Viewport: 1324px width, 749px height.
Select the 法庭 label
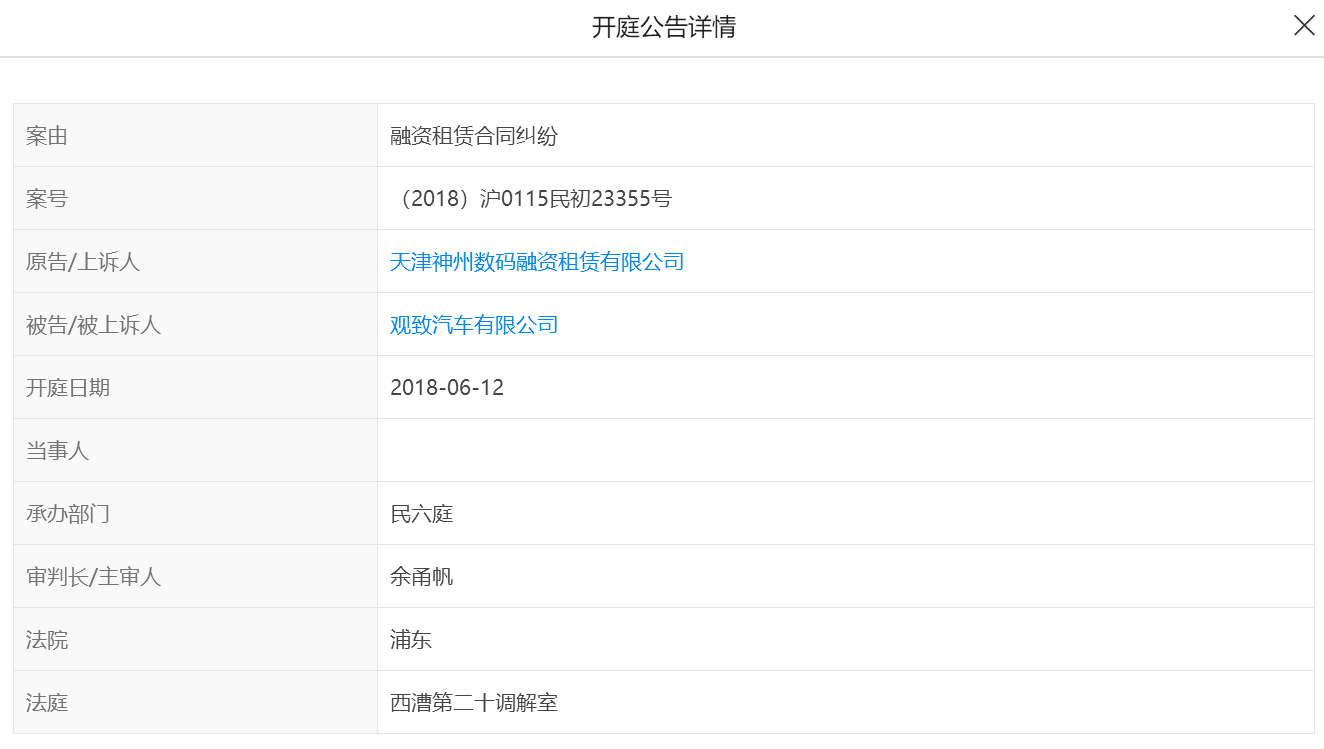(47, 703)
